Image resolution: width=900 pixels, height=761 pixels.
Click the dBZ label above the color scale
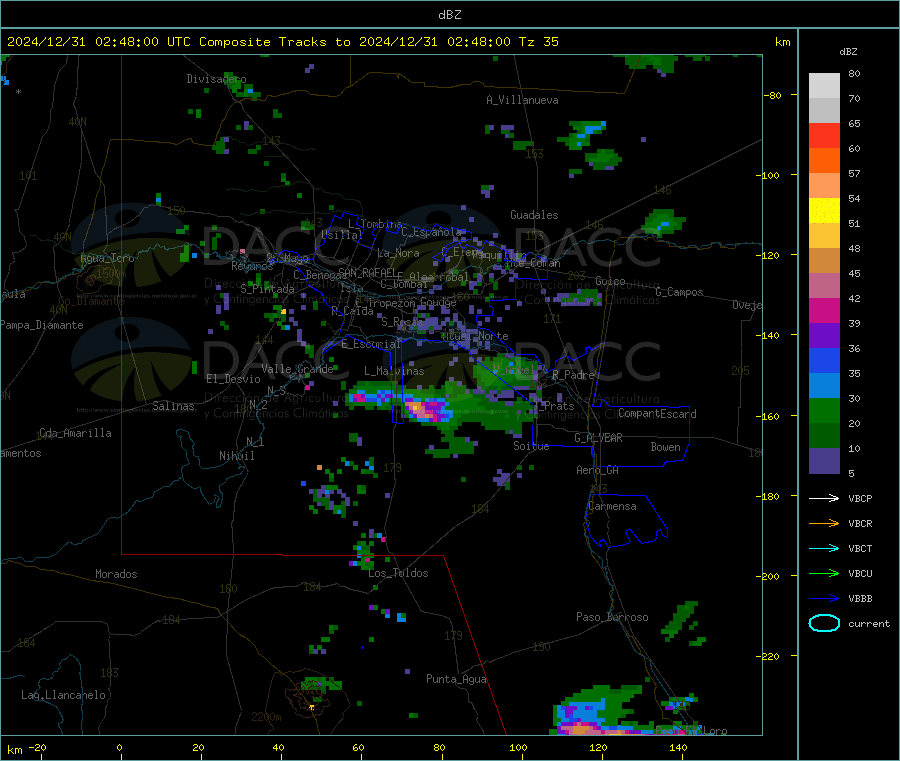click(x=848, y=52)
